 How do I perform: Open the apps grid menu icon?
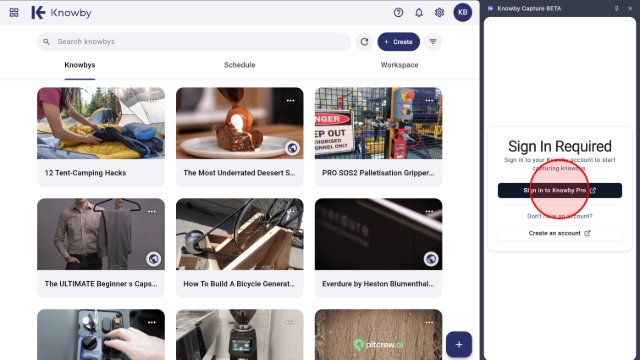click(x=14, y=13)
